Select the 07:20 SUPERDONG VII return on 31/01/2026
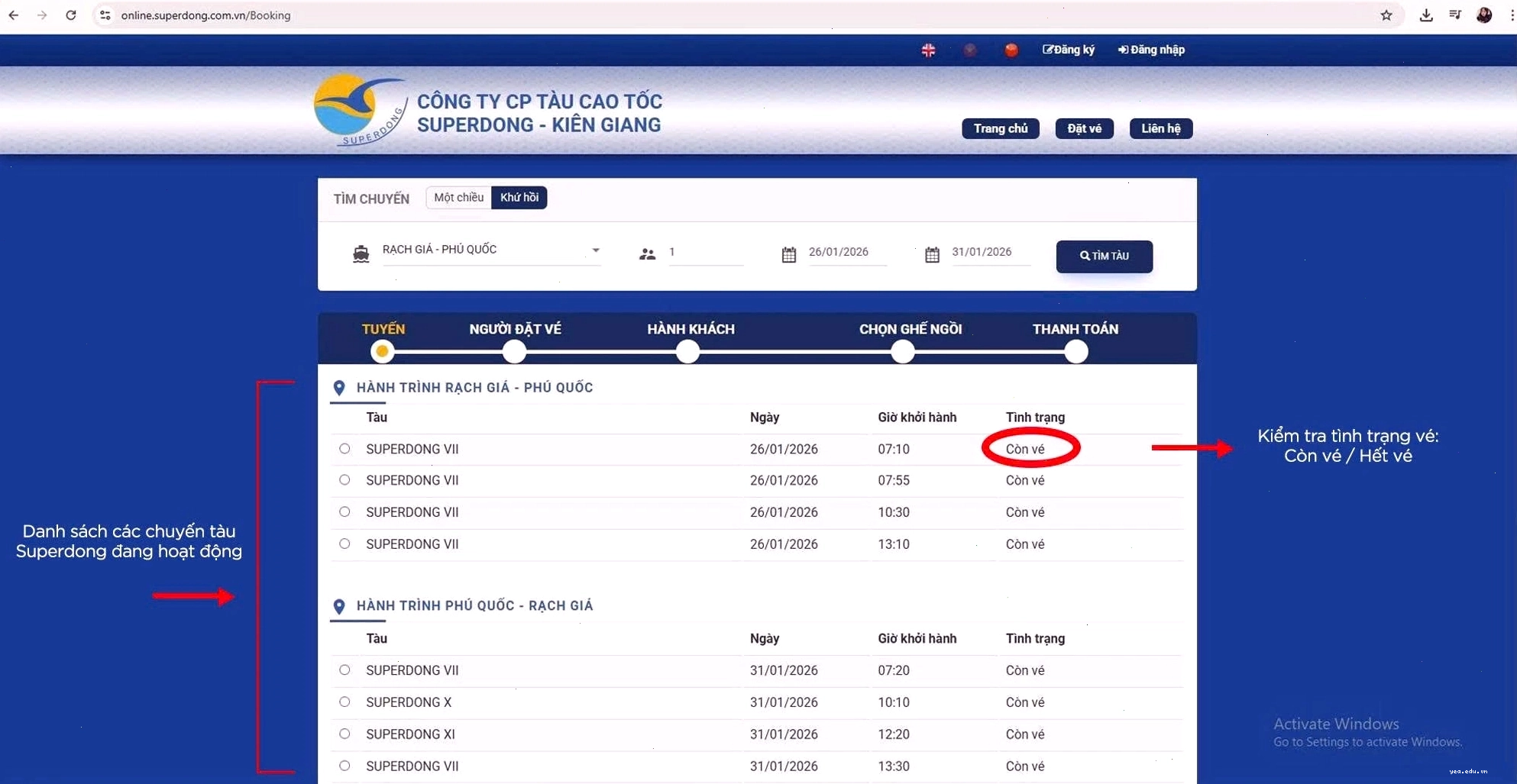Screen dimensions: 1517x784 tap(344, 670)
